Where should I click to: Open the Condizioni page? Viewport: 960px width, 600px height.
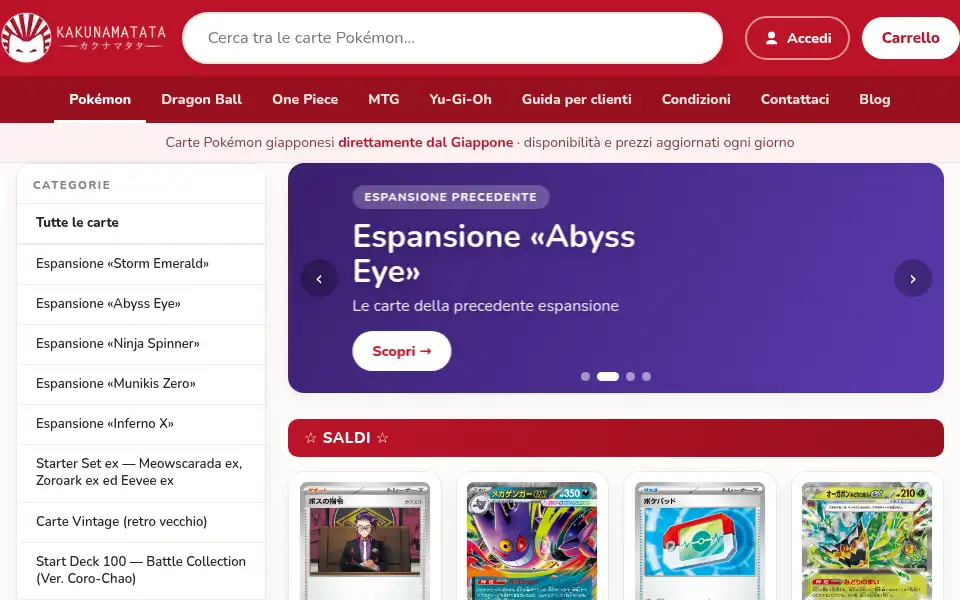pyautogui.click(x=696, y=99)
